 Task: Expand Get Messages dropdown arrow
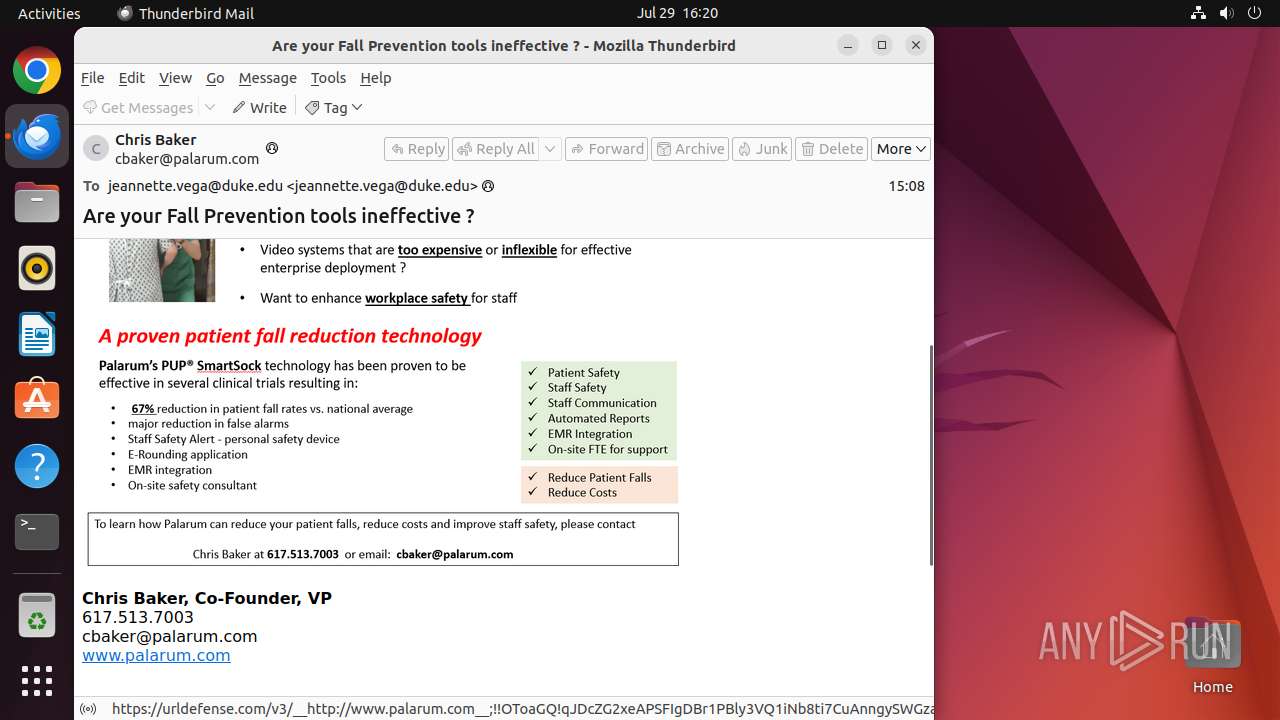(x=210, y=107)
